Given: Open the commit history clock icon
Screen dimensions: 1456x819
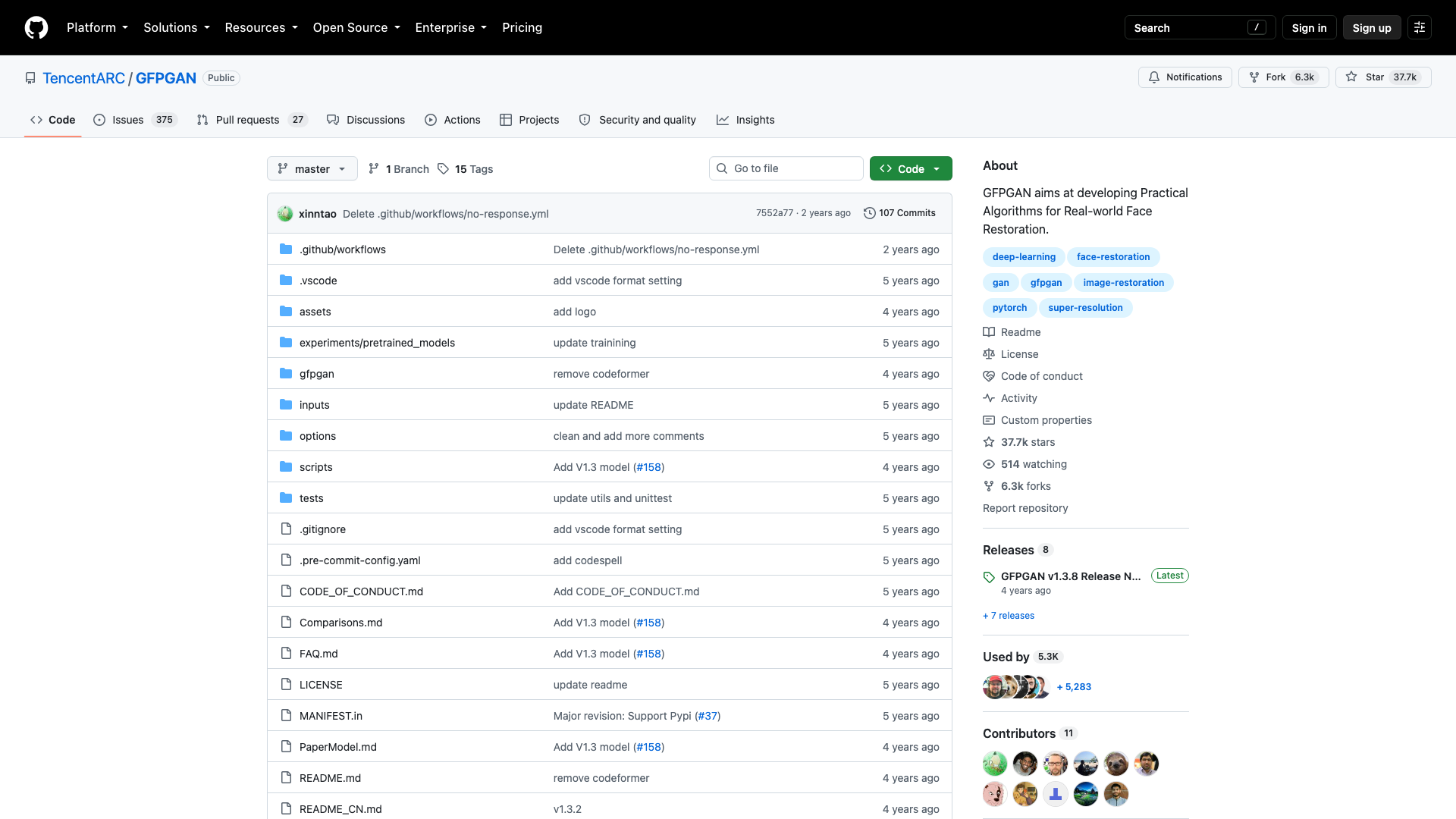Looking at the screenshot, I should 870,213.
